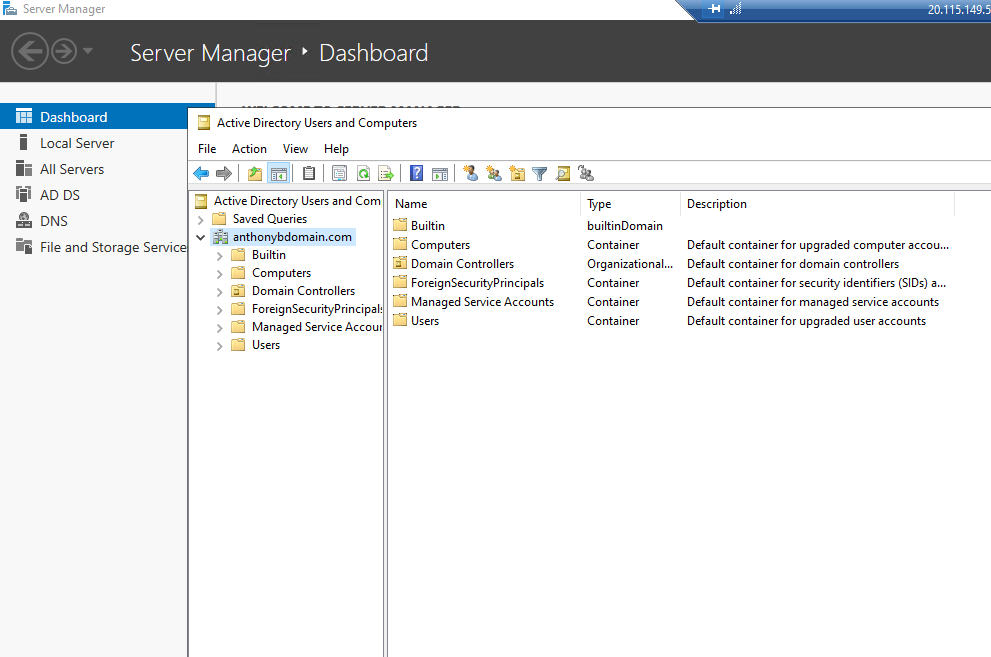This screenshot has width=991, height=657.
Task: Expand the Users node in tree
Action: (219, 346)
